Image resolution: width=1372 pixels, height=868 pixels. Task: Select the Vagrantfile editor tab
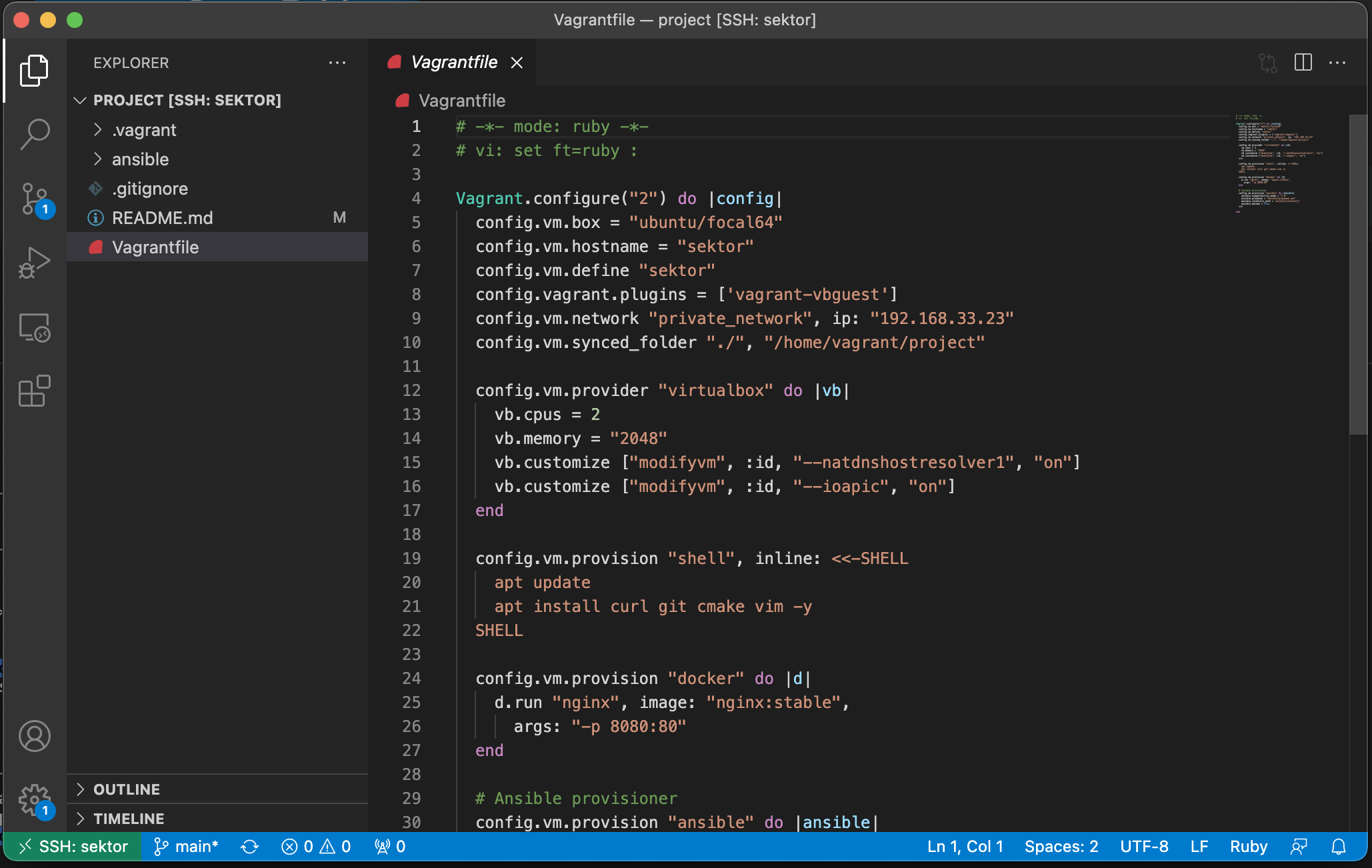[452, 62]
